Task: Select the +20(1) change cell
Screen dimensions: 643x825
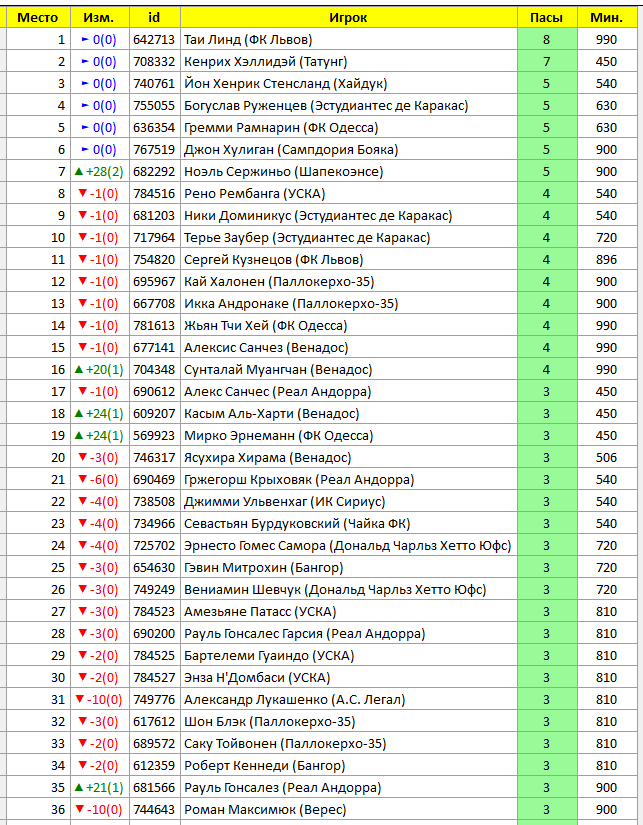Action: click(99, 370)
